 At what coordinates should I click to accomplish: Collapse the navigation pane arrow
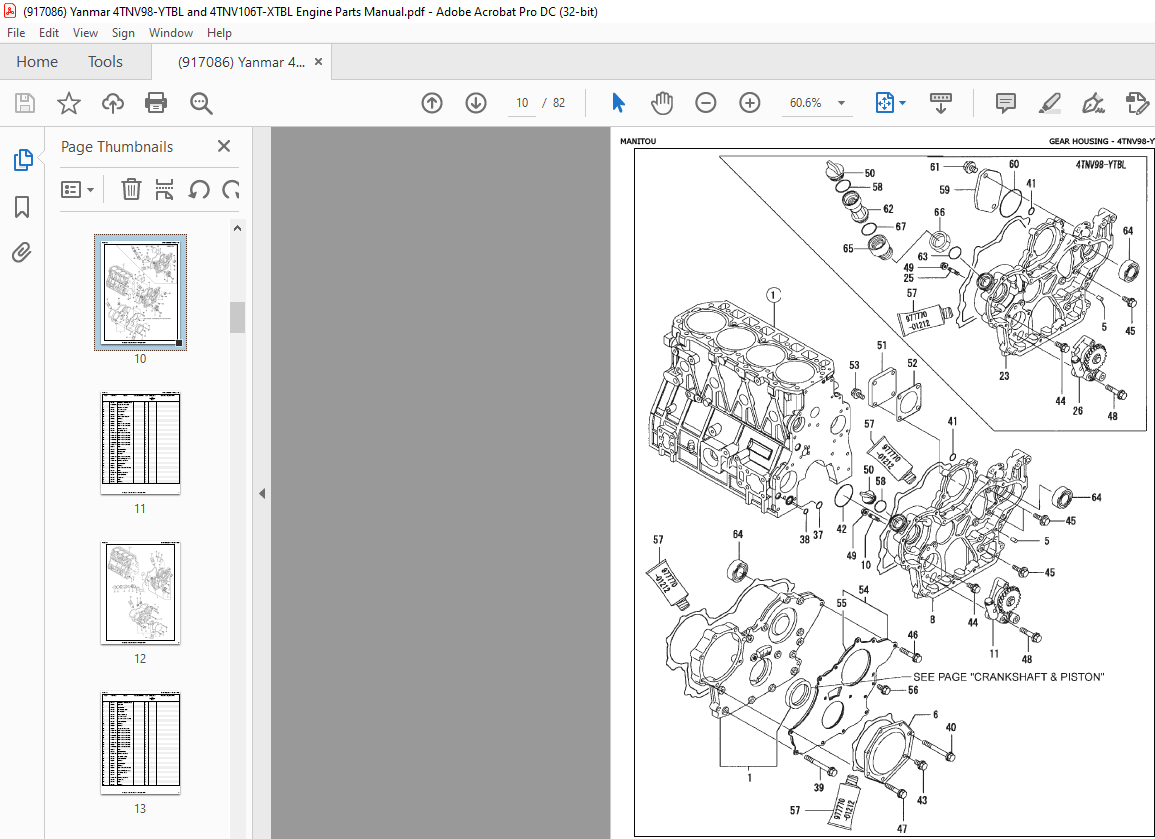coord(261,494)
